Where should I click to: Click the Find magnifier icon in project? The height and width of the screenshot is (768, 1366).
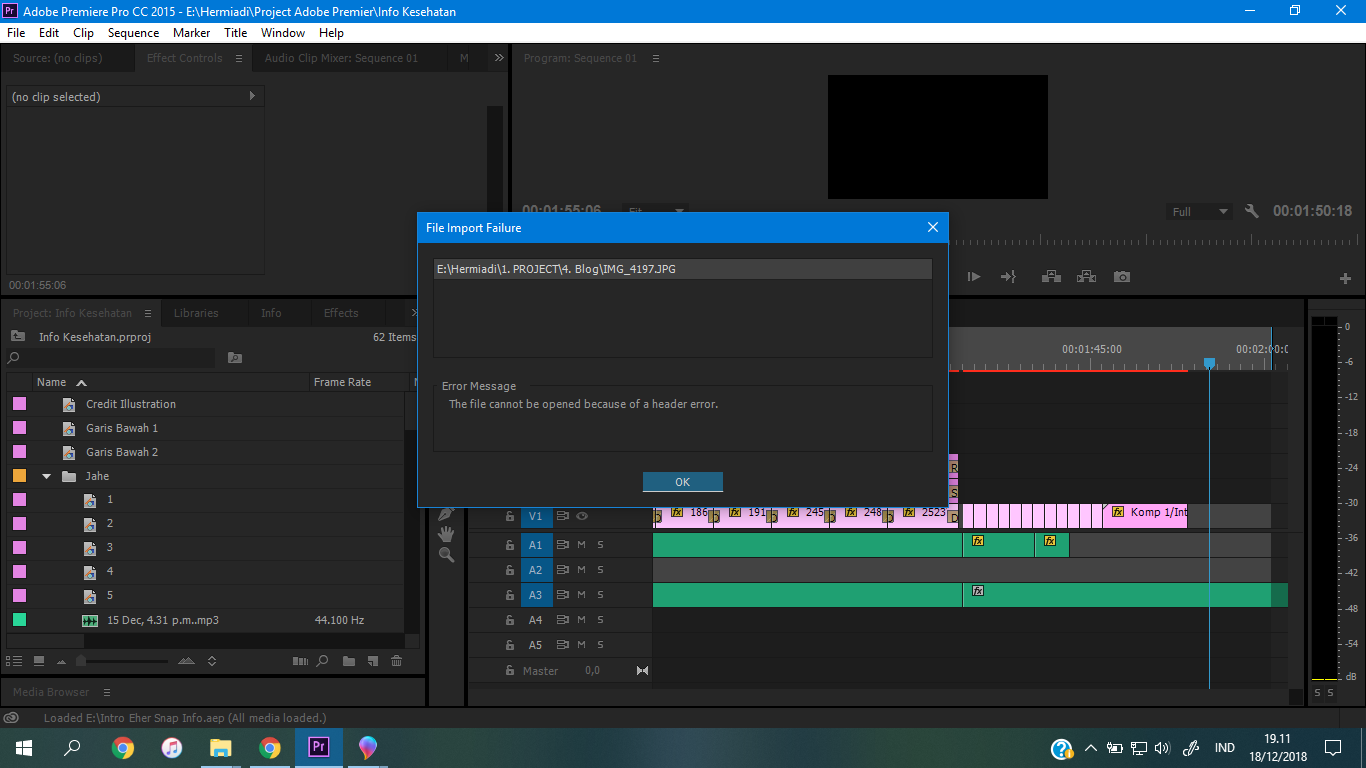[322, 661]
